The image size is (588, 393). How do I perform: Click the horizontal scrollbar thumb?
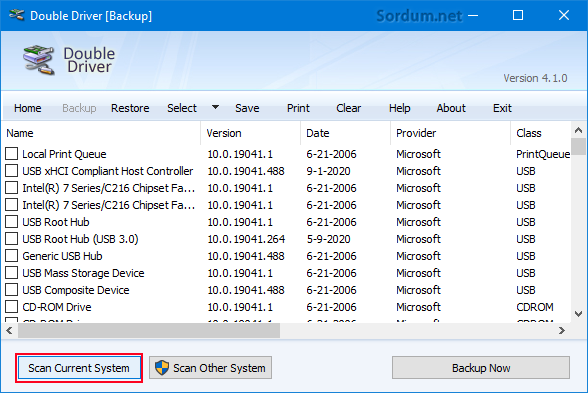tap(149, 330)
